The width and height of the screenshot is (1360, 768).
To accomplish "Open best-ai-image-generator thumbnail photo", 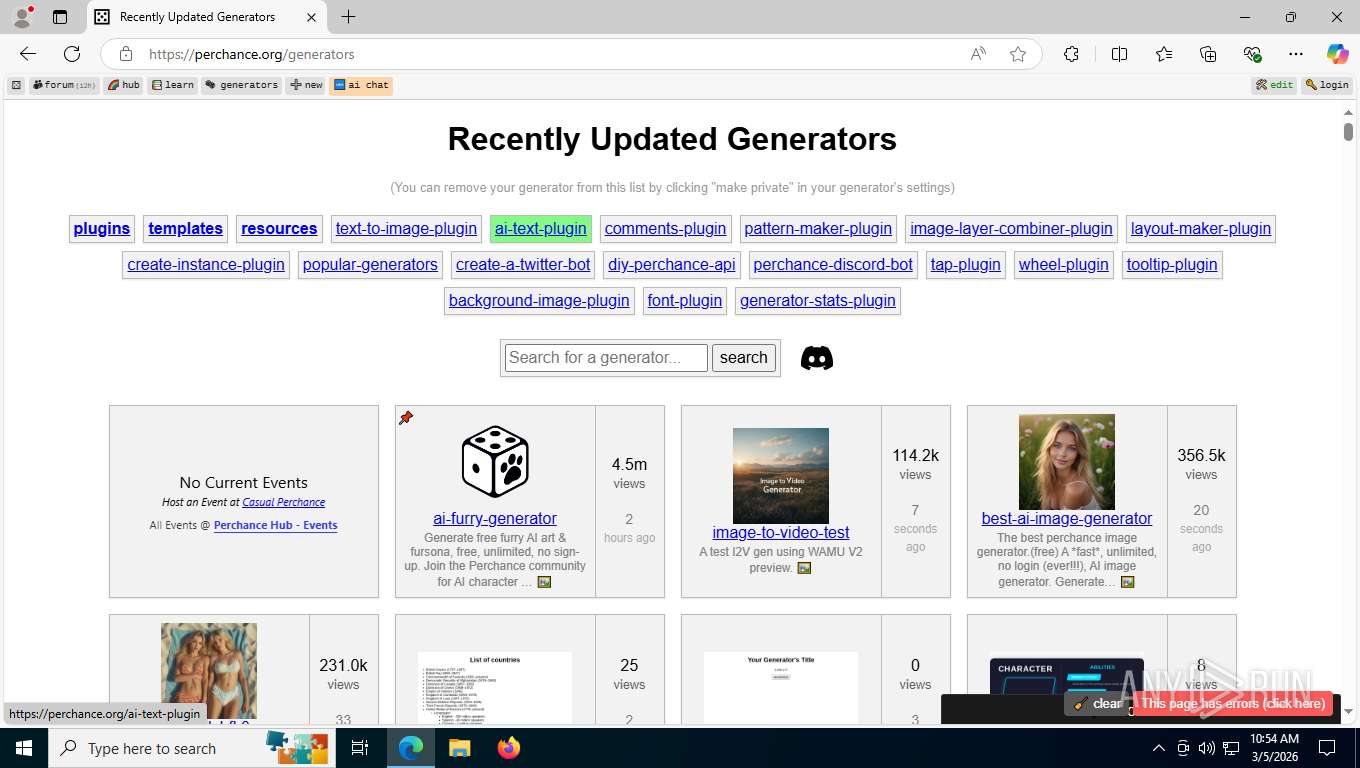I will (1067, 462).
